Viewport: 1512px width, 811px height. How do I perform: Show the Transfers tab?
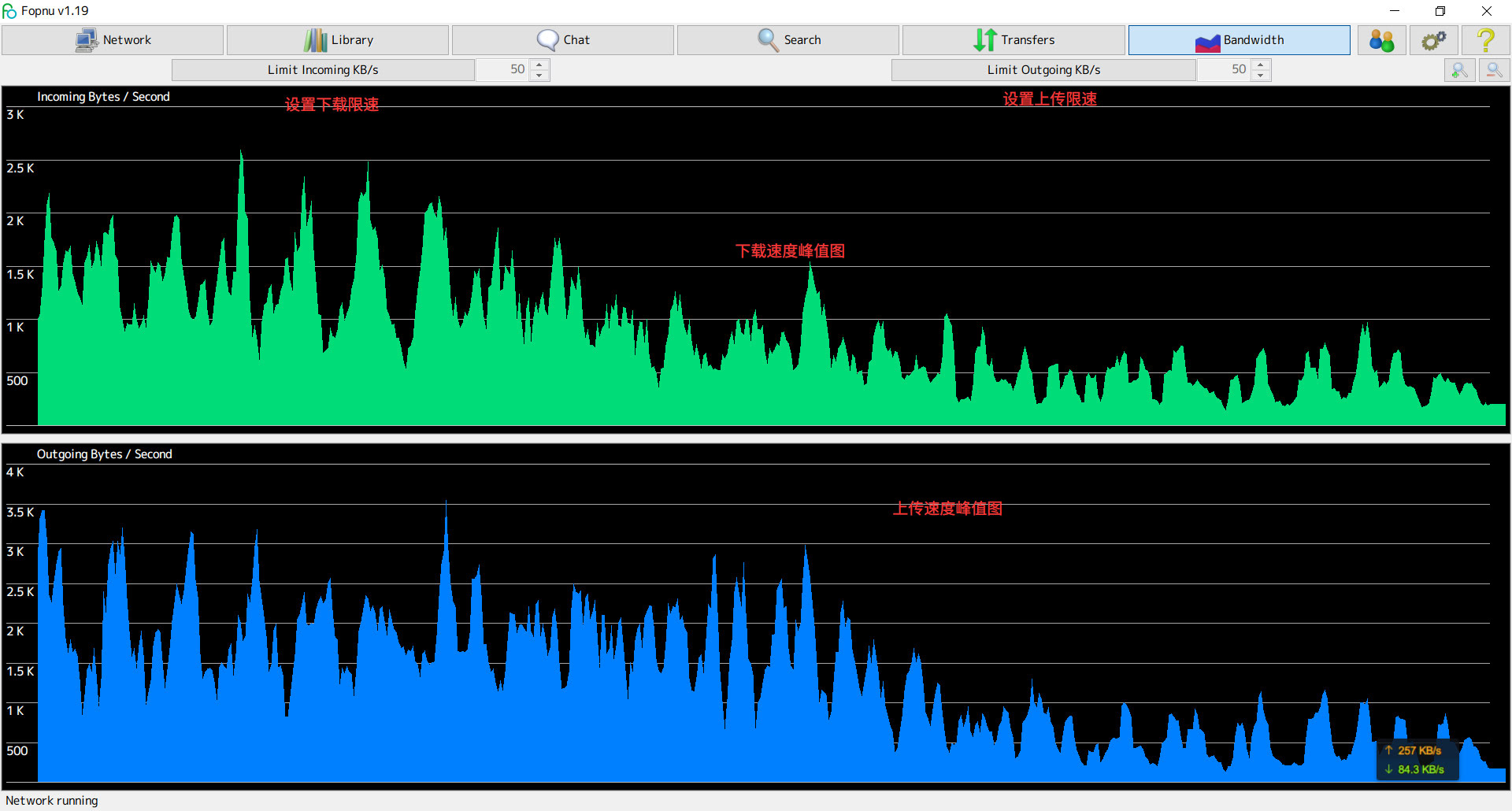click(x=1014, y=40)
